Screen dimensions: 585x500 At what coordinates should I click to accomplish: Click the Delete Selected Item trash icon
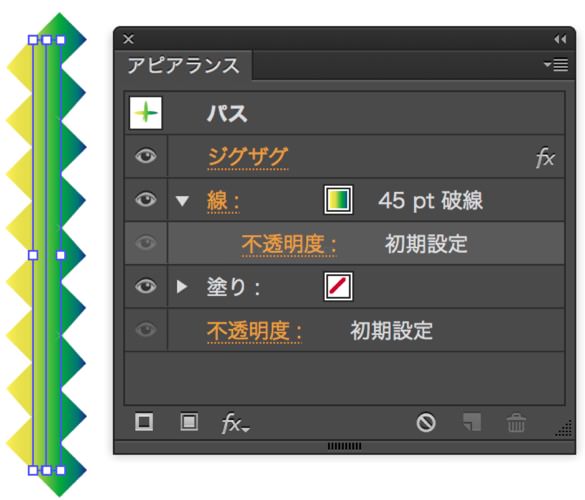516,423
